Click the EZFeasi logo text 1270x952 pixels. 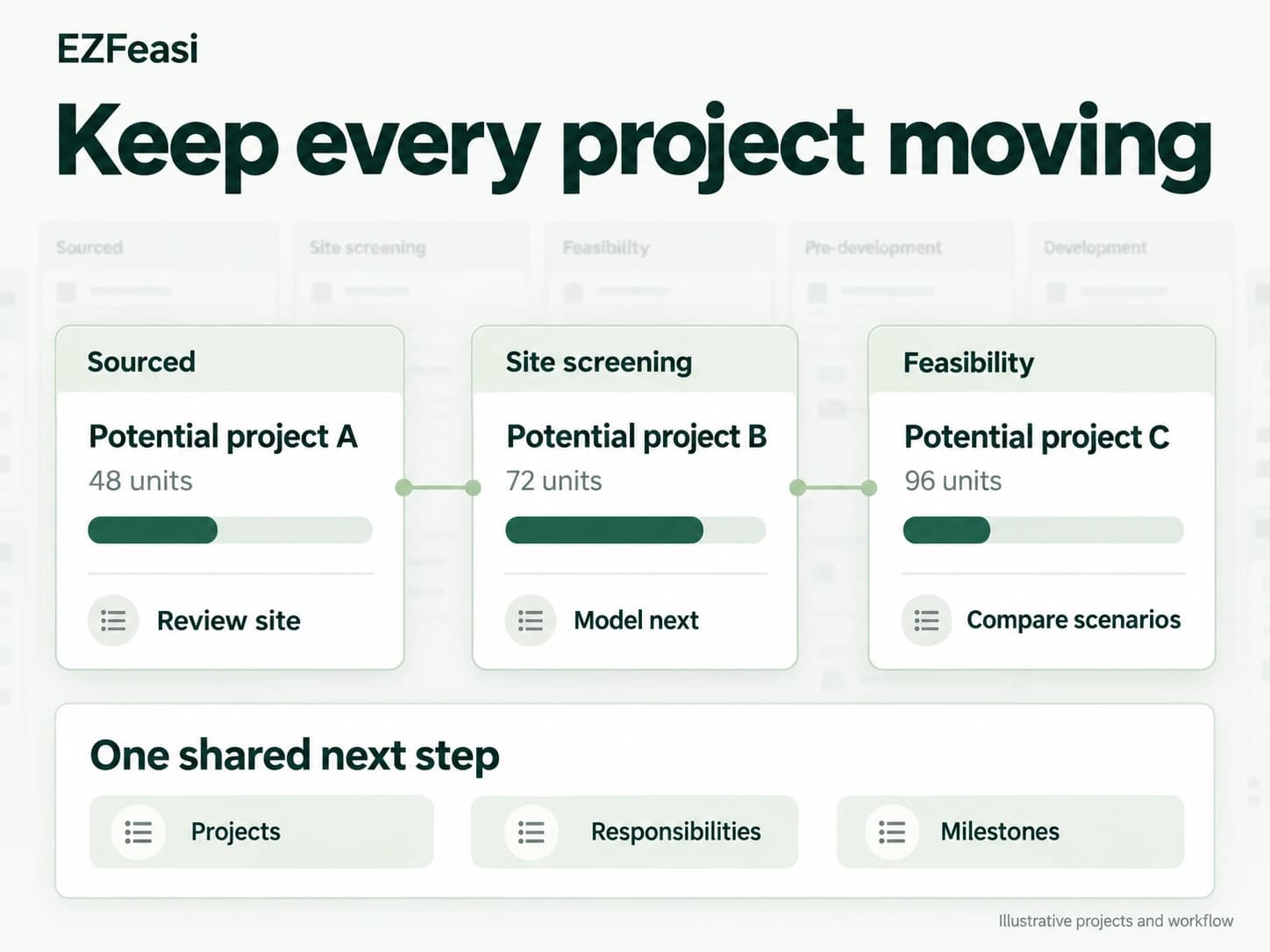click(x=128, y=48)
